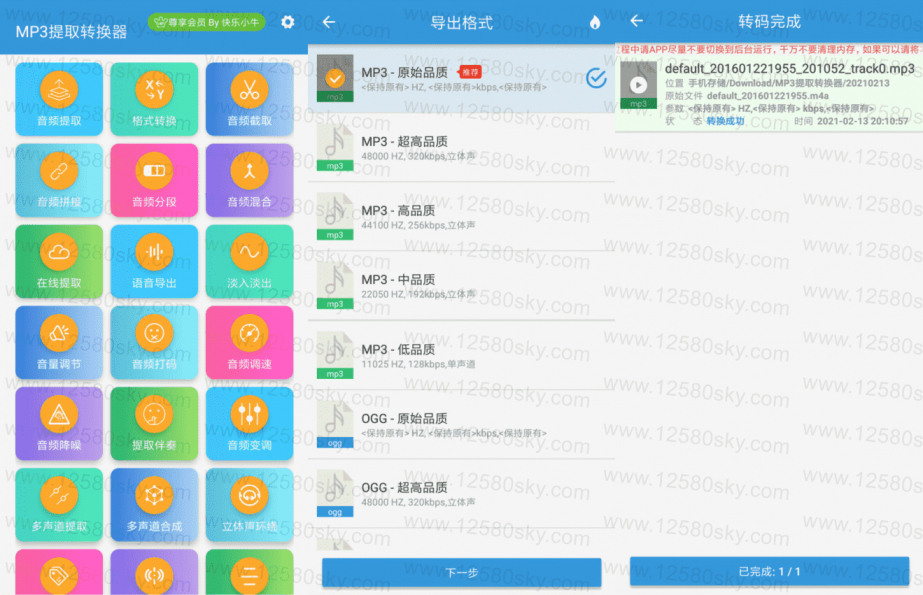Open the 音频拼接 audio splicing tool
Screen dimensions: 923x595
pyautogui.click(x=57, y=178)
